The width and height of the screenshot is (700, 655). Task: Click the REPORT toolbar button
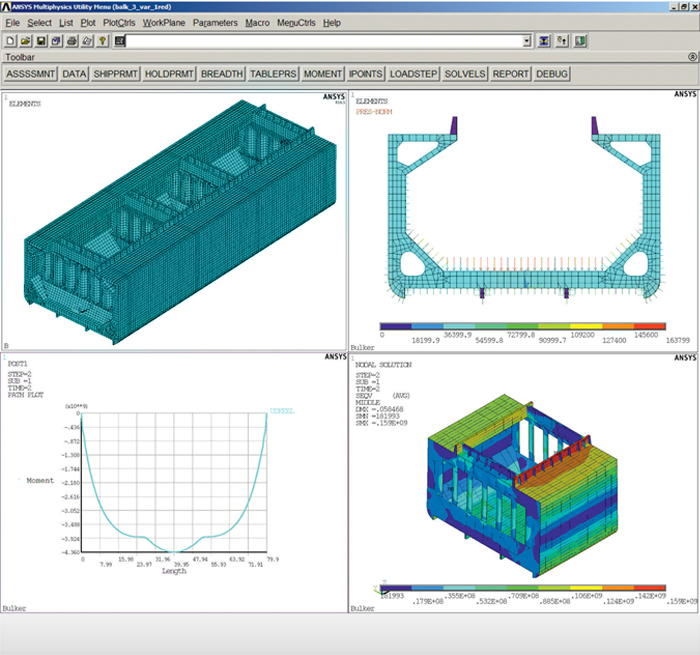[x=511, y=74]
